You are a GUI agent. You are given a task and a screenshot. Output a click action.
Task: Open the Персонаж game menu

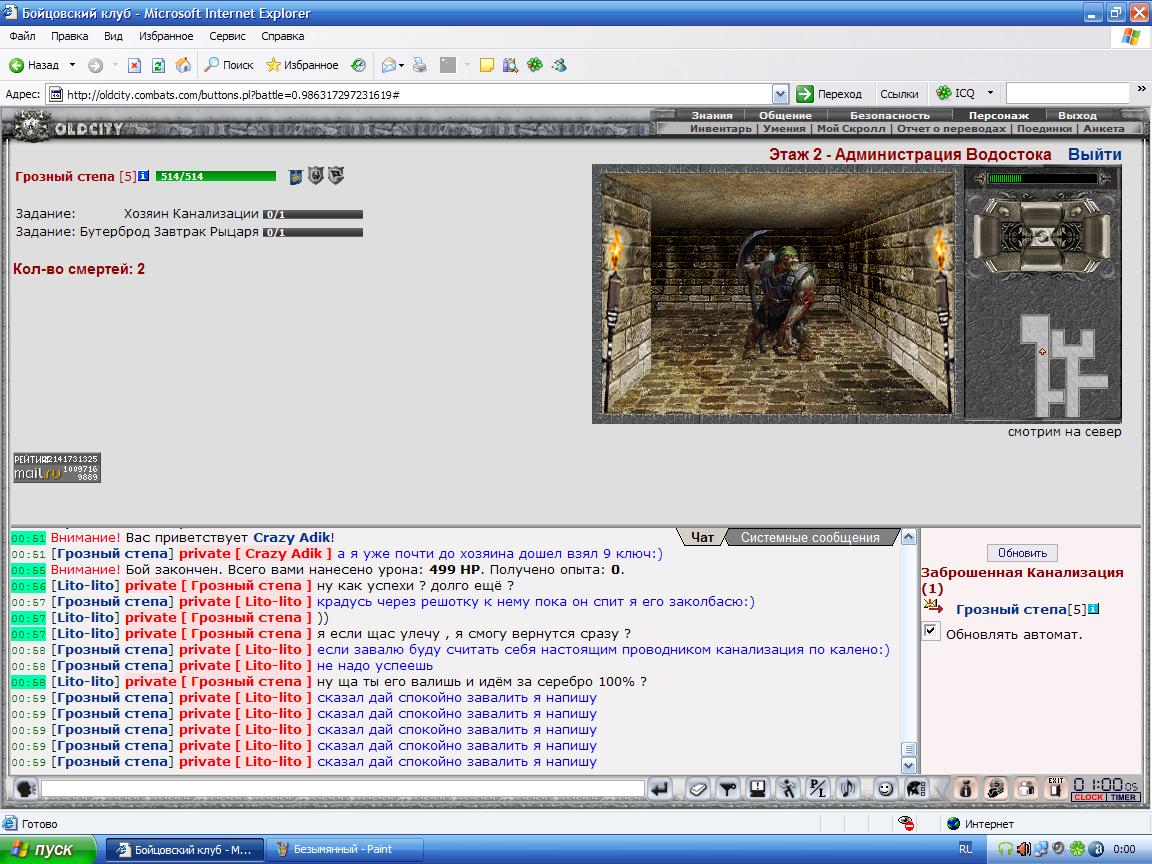[x=998, y=115]
